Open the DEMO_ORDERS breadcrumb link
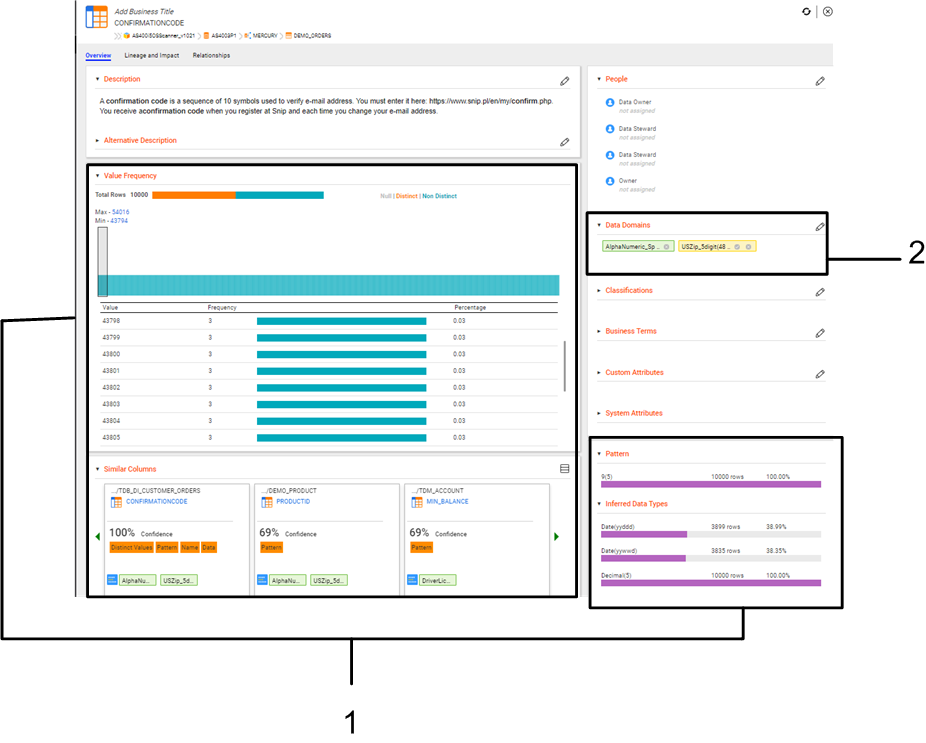 point(312,35)
